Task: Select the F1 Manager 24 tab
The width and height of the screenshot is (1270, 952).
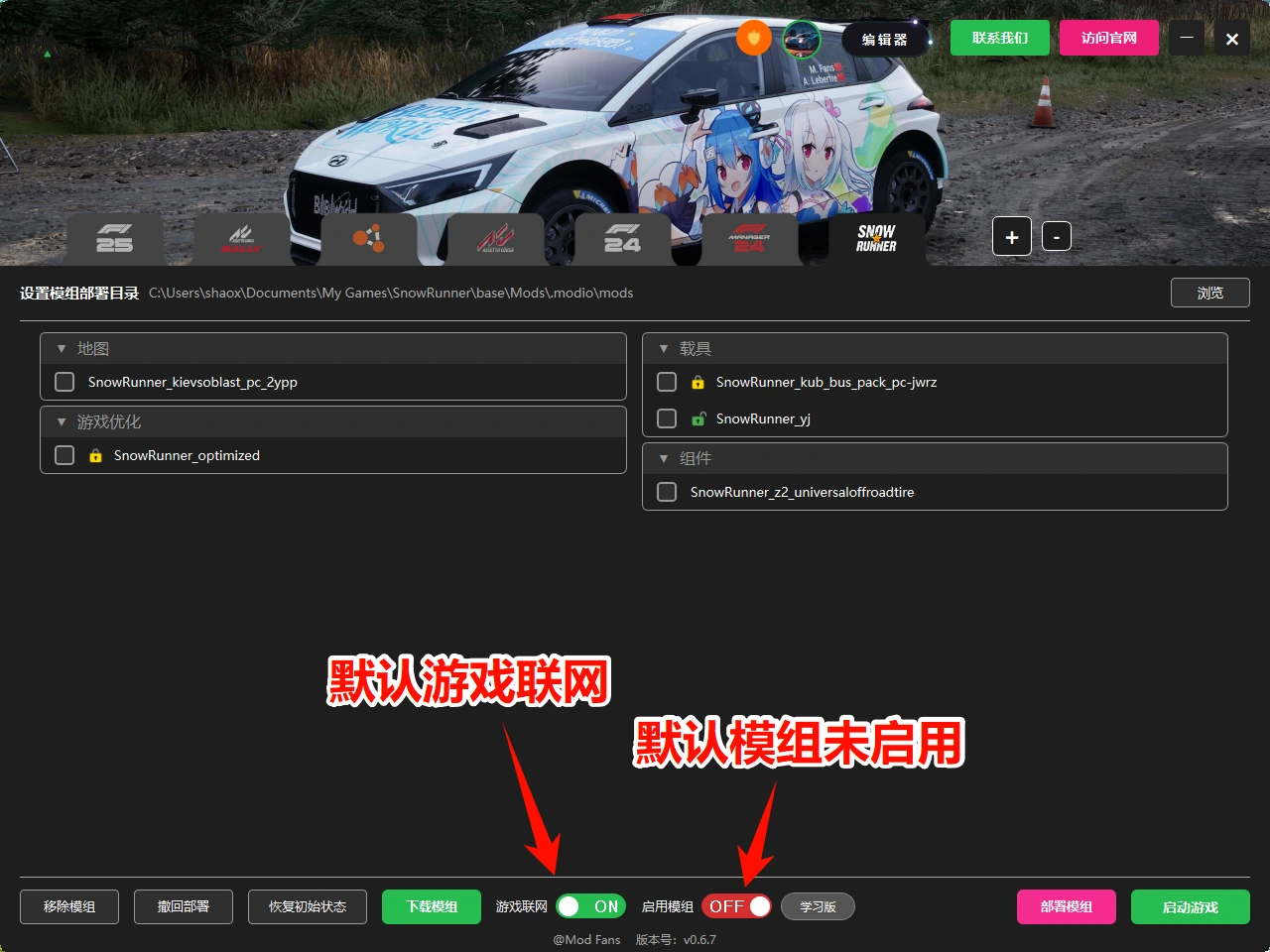Action: pos(750,239)
